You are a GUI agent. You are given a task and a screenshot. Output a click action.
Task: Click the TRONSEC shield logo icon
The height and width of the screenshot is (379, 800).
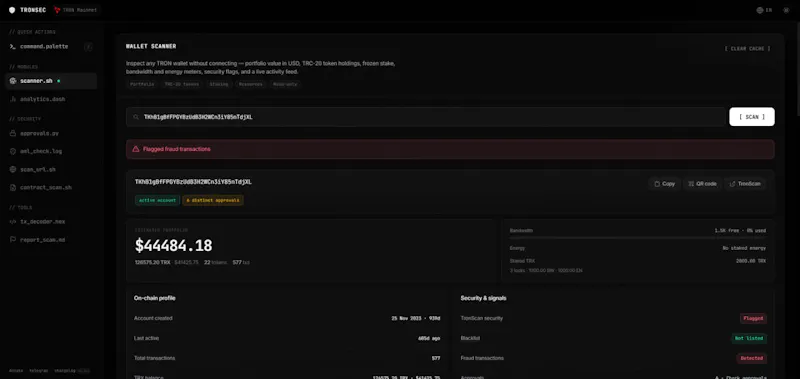[12, 10]
